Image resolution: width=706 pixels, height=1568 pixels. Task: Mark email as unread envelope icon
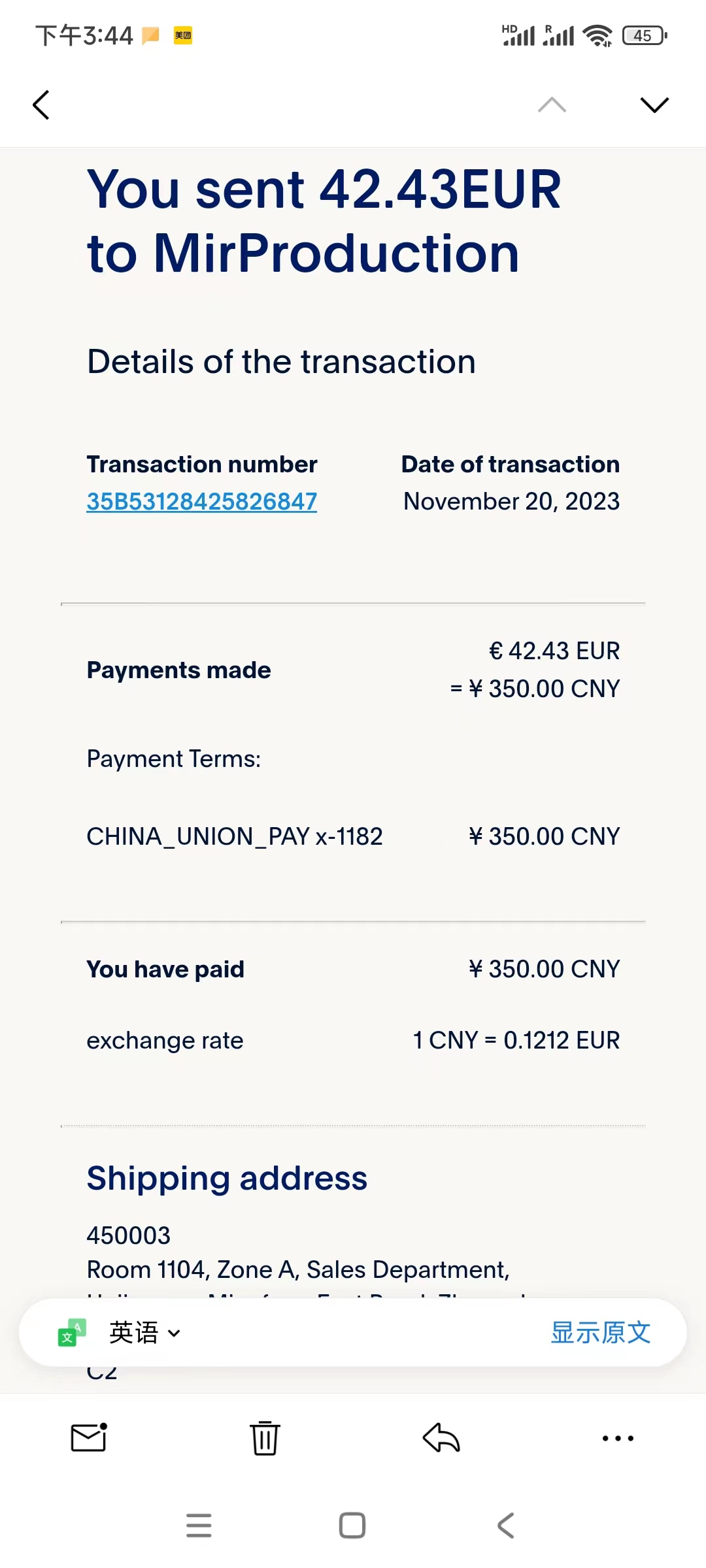(x=89, y=1438)
